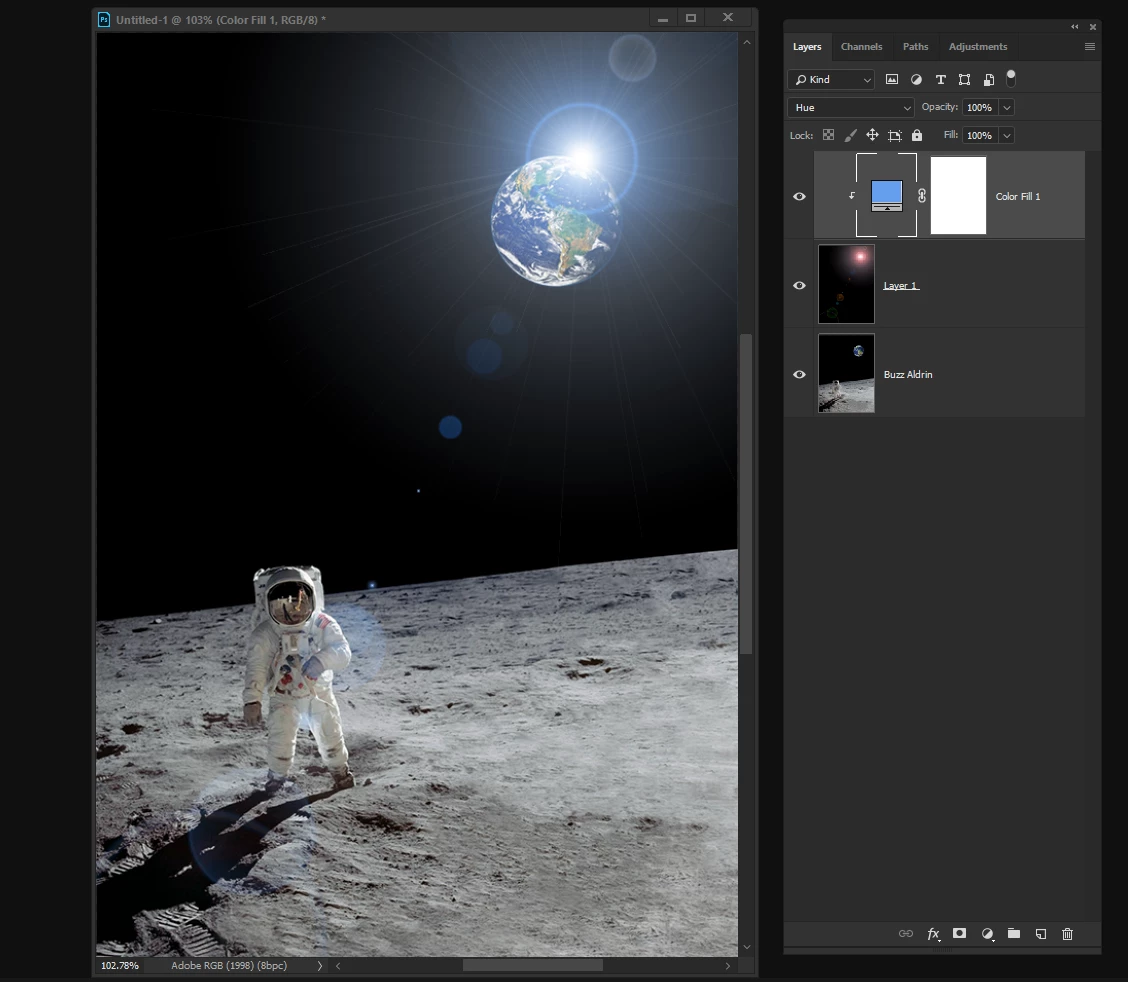1128x982 pixels.
Task: Hide Layer 1 visibility eye
Action: pos(799,286)
